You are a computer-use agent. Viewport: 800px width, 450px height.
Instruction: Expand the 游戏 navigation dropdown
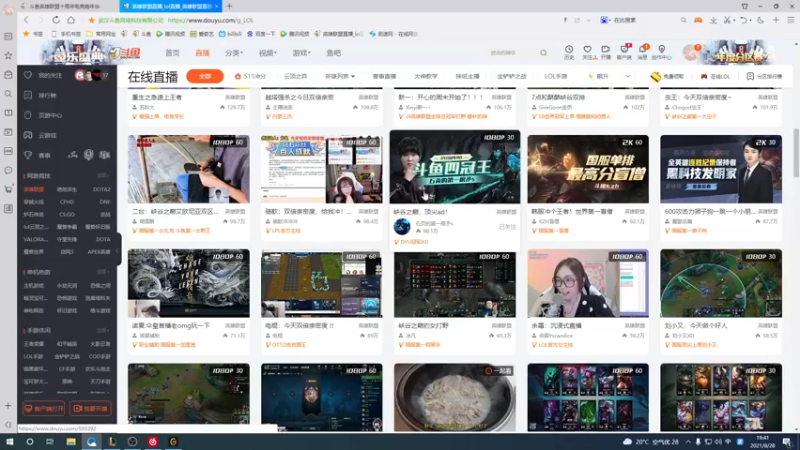pyautogui.click(x=301, y=53)
